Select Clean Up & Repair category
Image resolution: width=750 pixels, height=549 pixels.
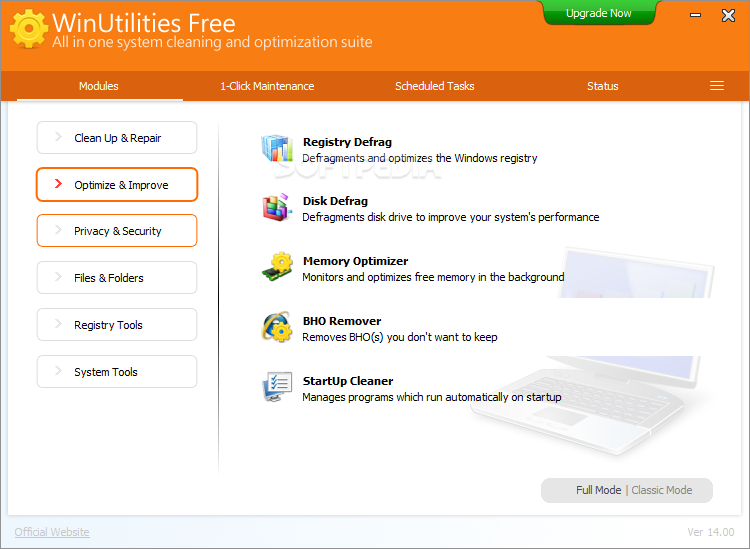coord(117,138)
